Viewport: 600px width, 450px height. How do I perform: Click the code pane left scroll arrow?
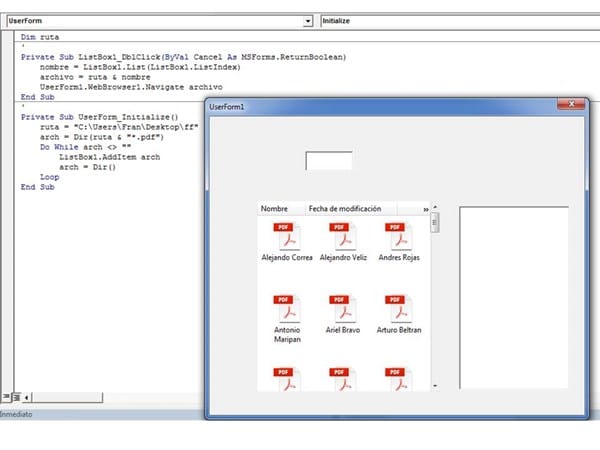click(26, 397)
